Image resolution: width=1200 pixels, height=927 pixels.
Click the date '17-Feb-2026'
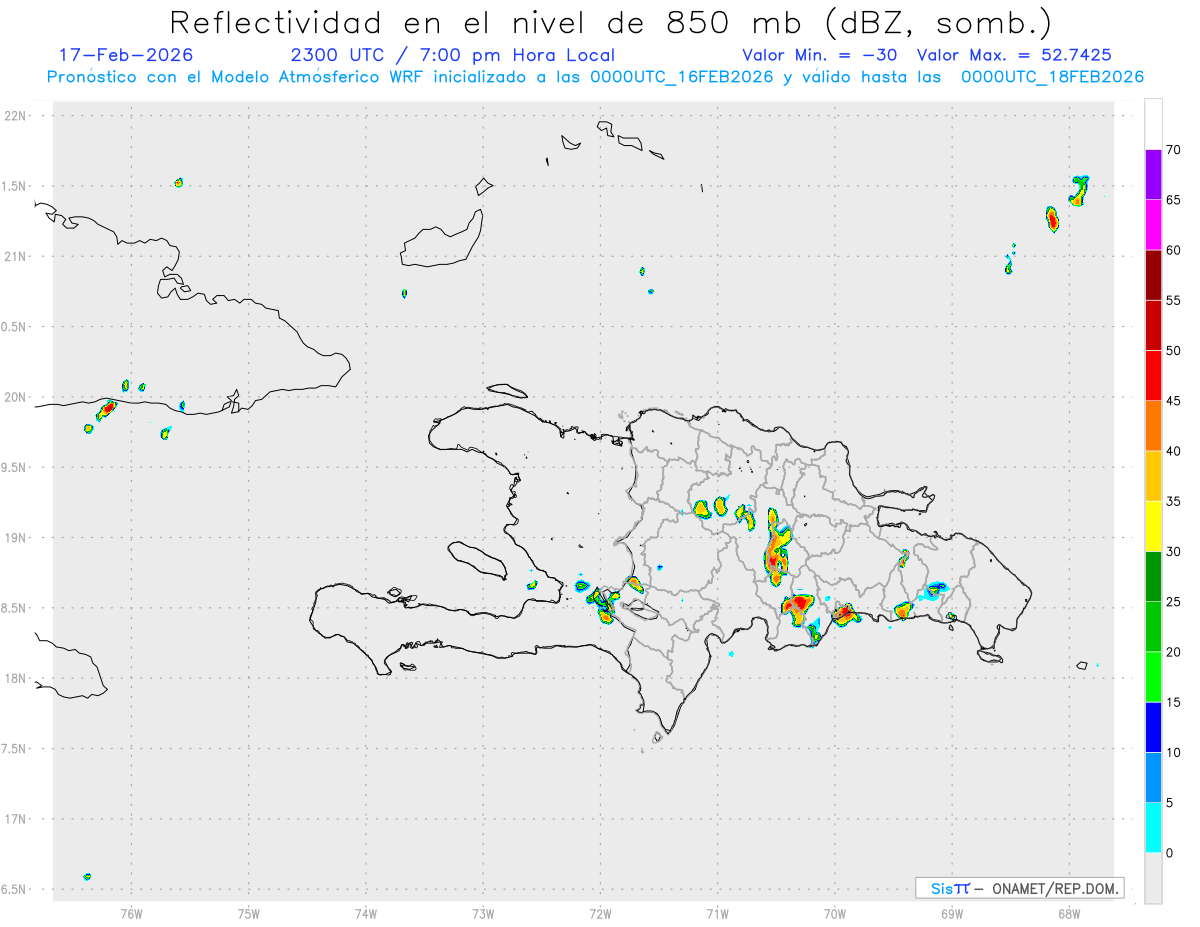pyautogui.click(x=126, y=55)
